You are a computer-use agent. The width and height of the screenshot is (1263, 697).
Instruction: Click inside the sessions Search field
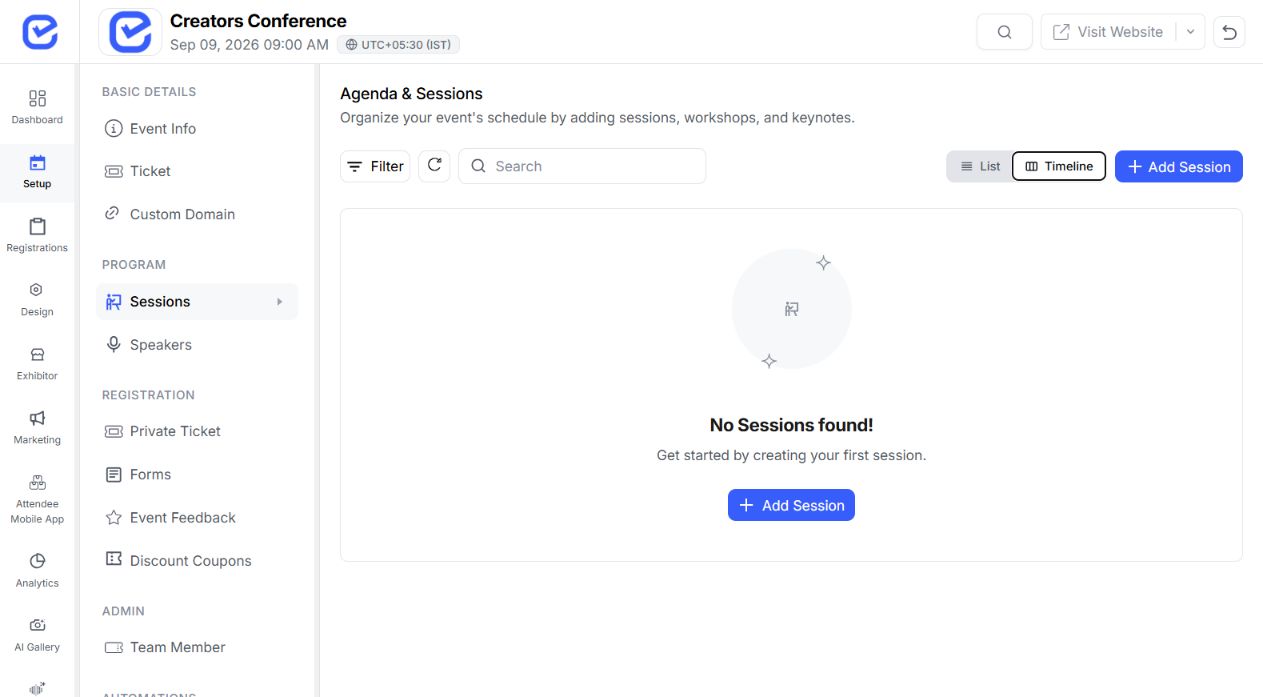pos(582,166)
